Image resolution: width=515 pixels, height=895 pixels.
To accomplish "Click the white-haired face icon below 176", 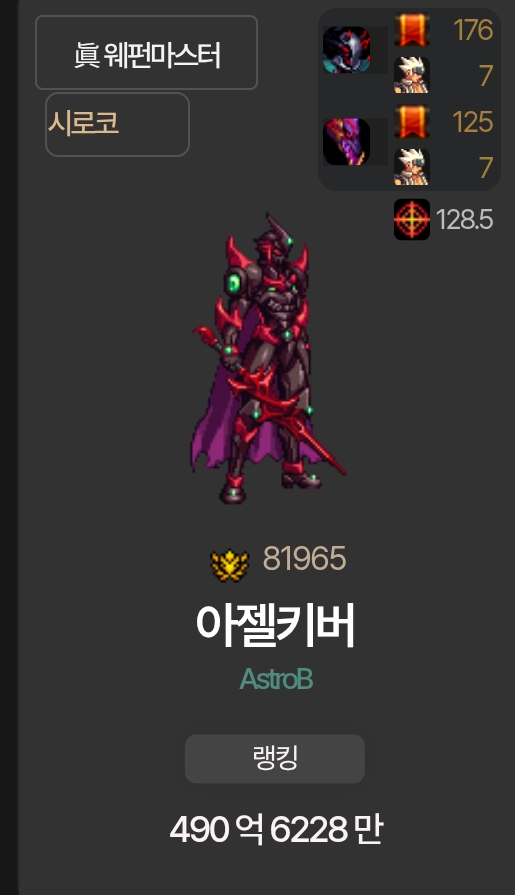I will point(412,75).
